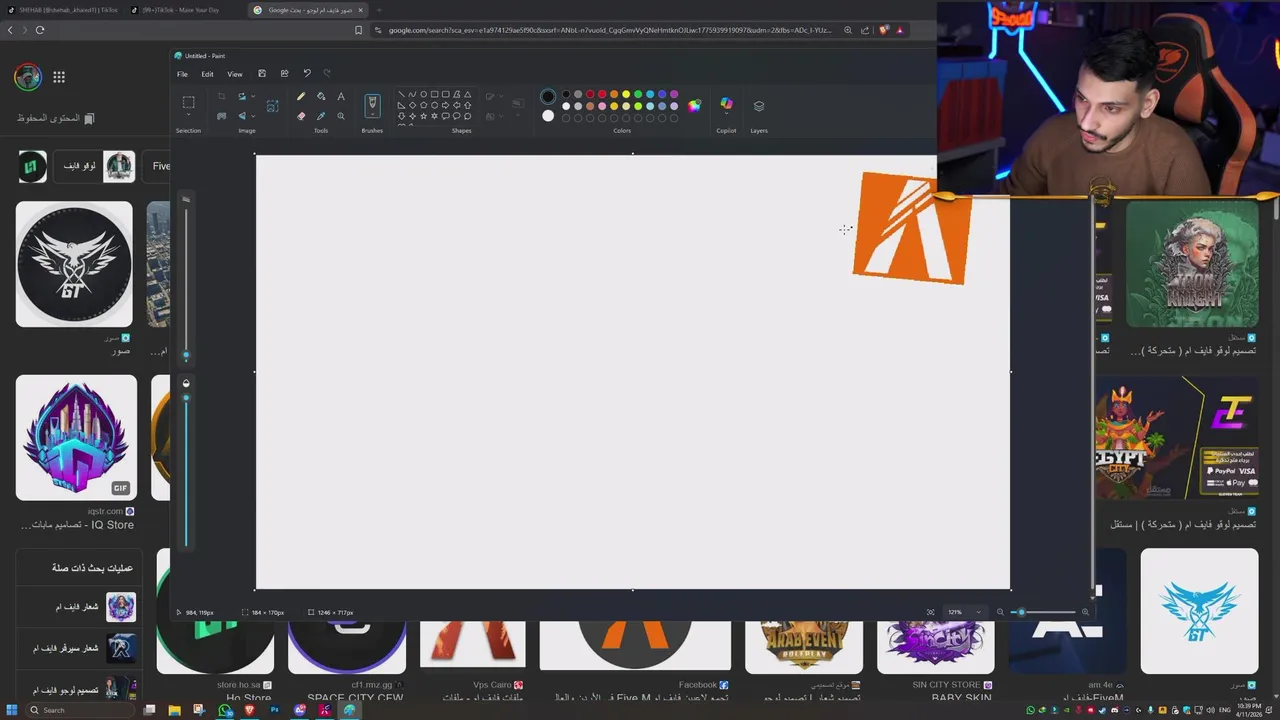
Task: Open the Layers panel in Paint
Action: pyautogui.click(x=759, y=105)
